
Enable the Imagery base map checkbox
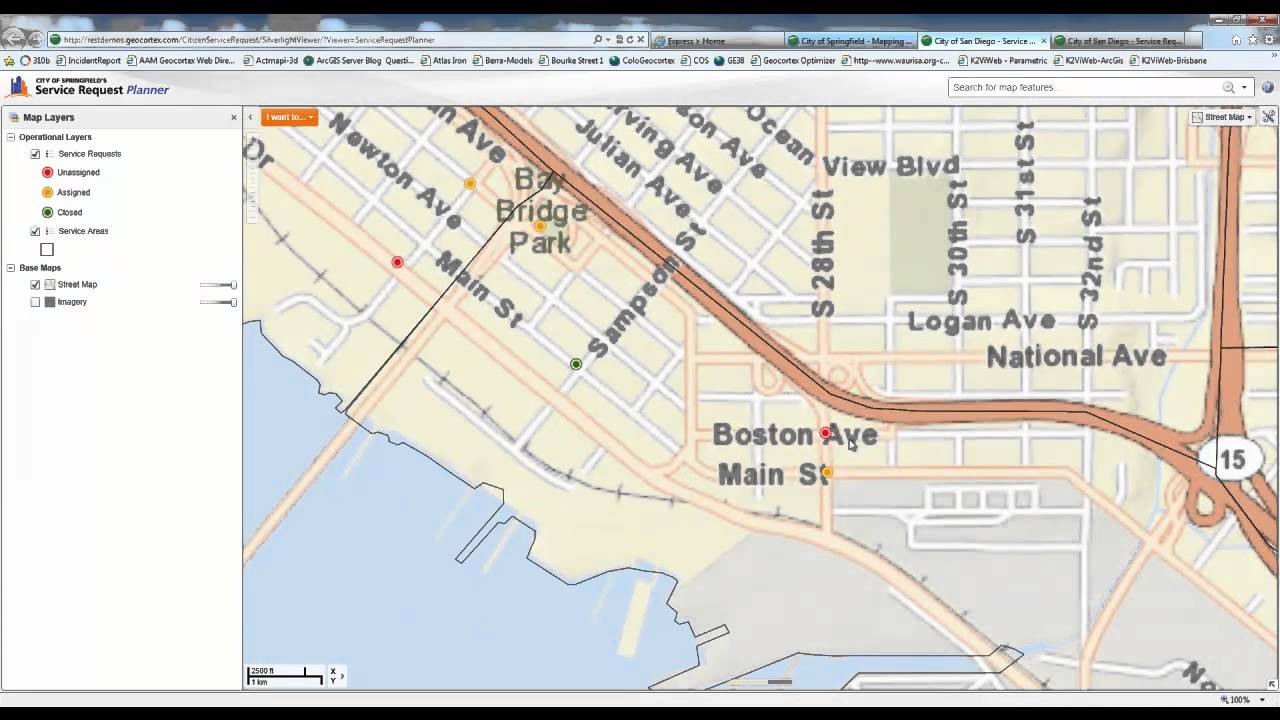pyautogui.click(x=35, y=302)
